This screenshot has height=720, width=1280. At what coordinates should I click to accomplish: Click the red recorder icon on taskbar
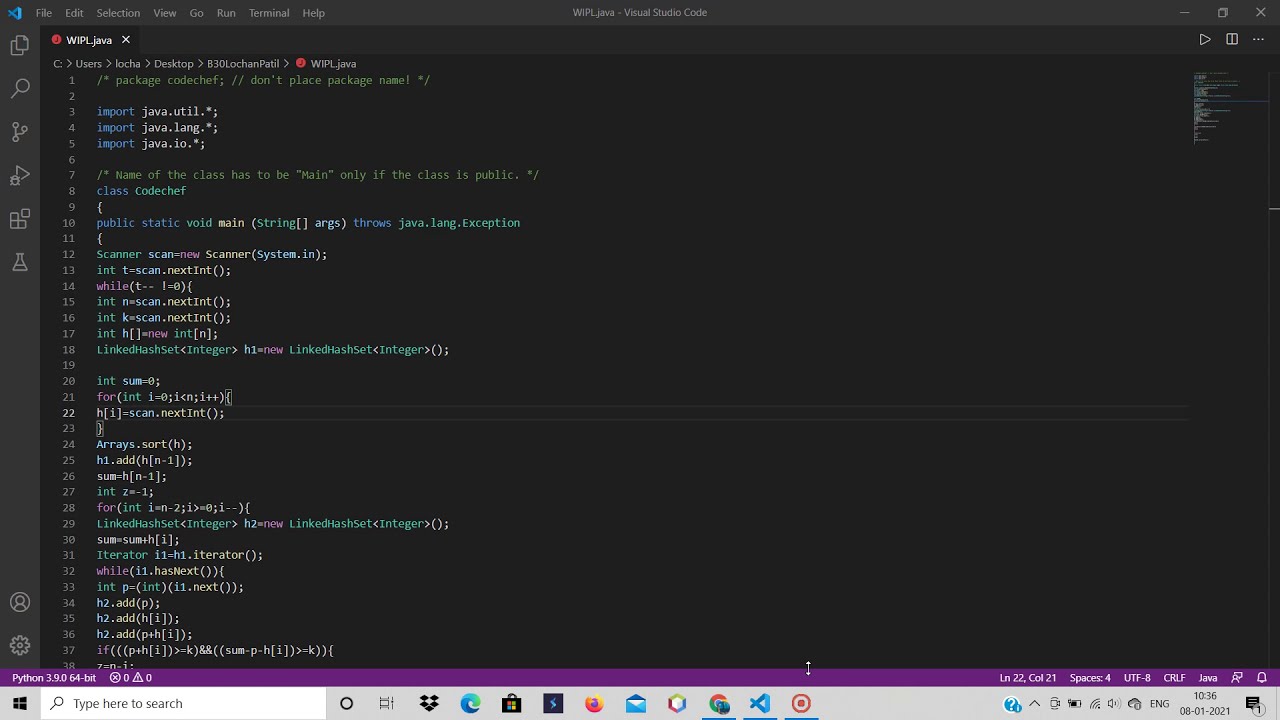click(x=801, y=704)
